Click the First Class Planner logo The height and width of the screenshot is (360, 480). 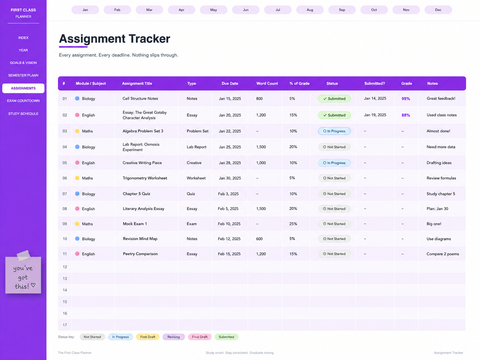point(23,13)
